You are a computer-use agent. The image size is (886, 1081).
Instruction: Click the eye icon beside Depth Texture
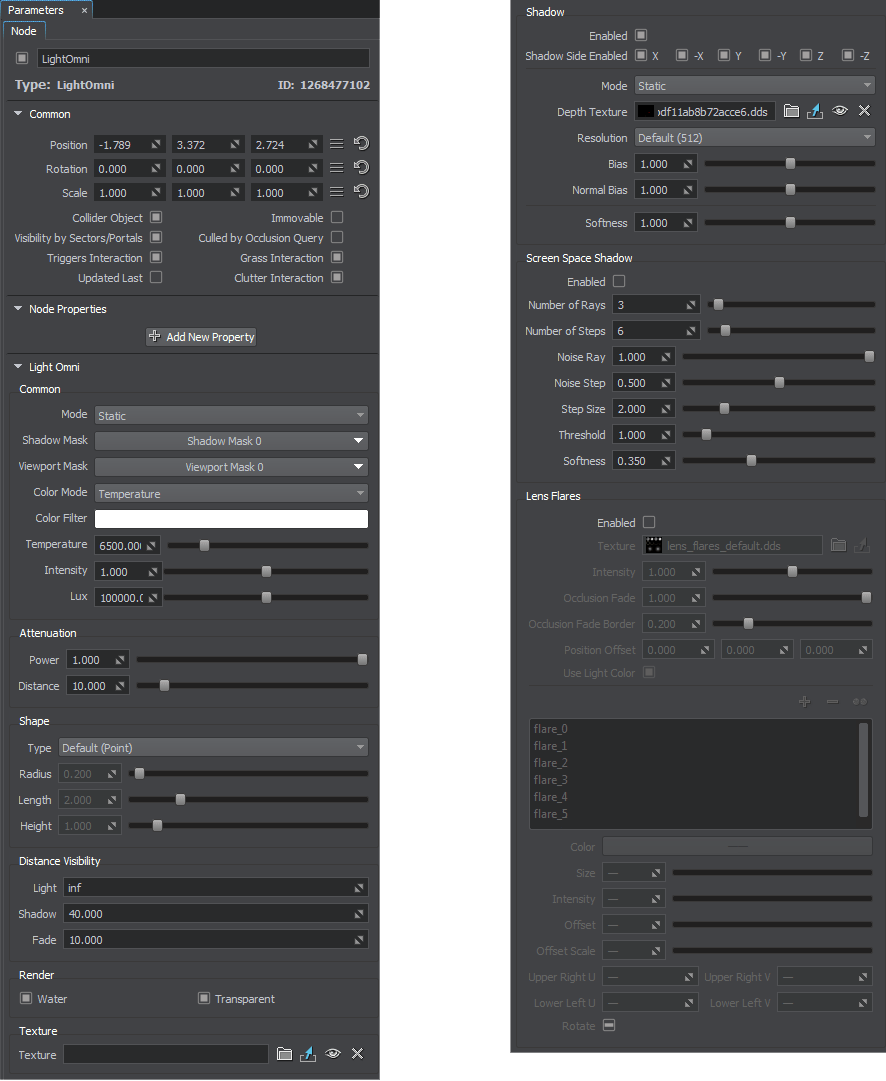point(840,111)
